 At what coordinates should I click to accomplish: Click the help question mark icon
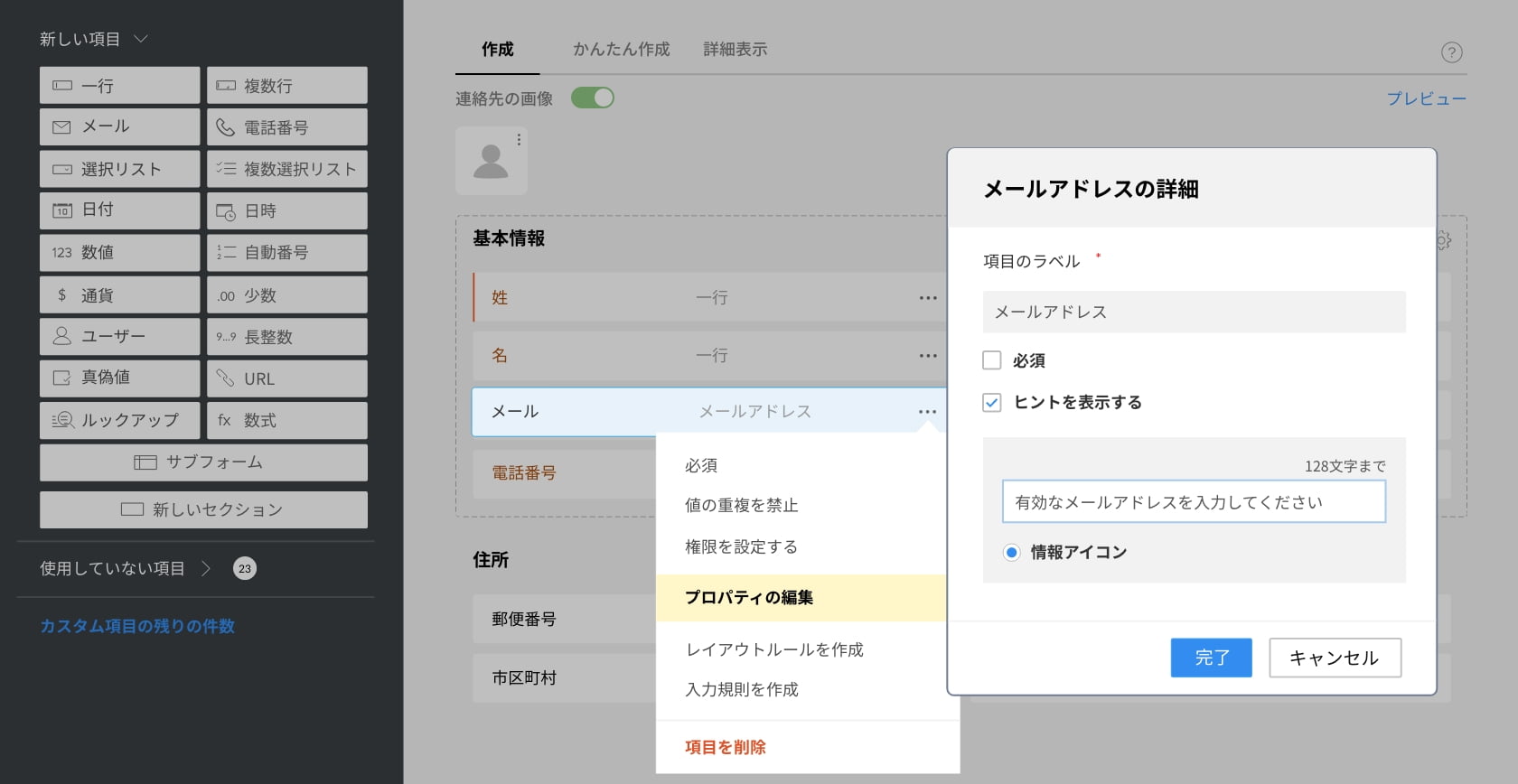(1451, 52)
